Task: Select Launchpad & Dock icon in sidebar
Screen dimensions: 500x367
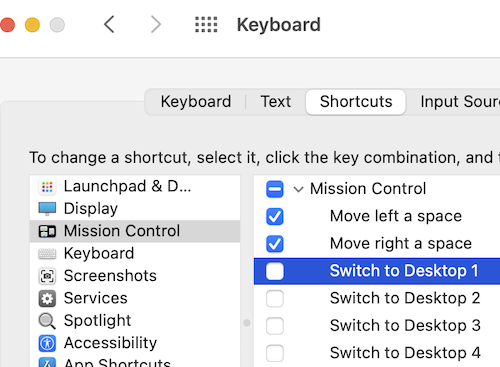Action: (x=47, y=187)
